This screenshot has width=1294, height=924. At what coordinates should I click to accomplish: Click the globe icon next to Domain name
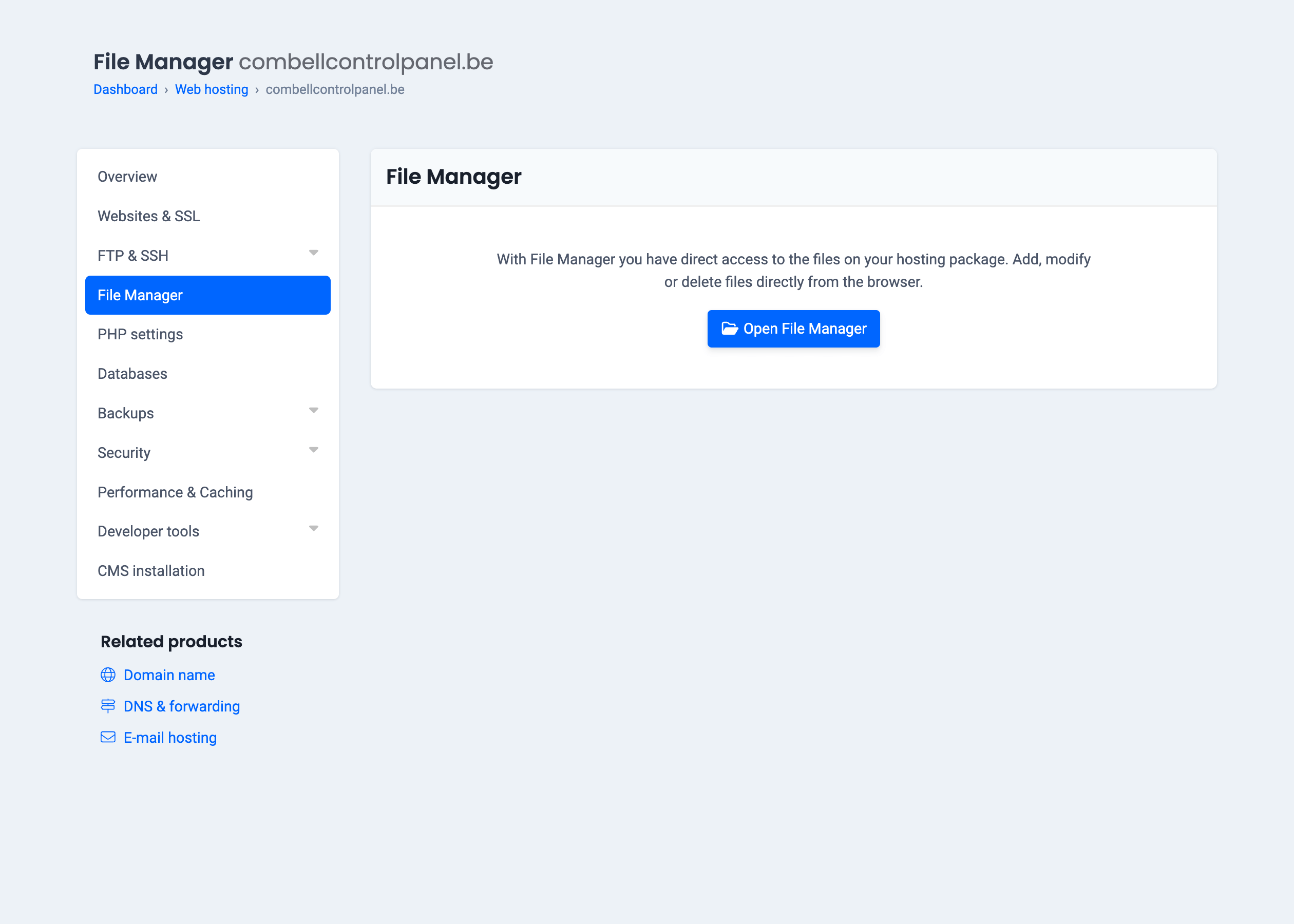tap(108, 676)
